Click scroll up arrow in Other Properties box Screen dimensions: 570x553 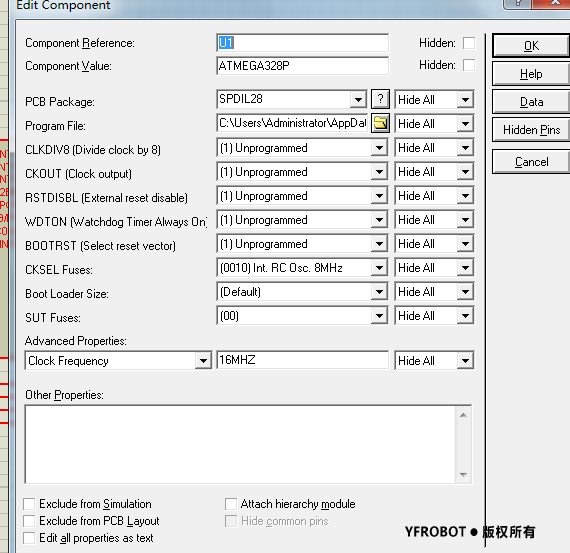point(463,415)
